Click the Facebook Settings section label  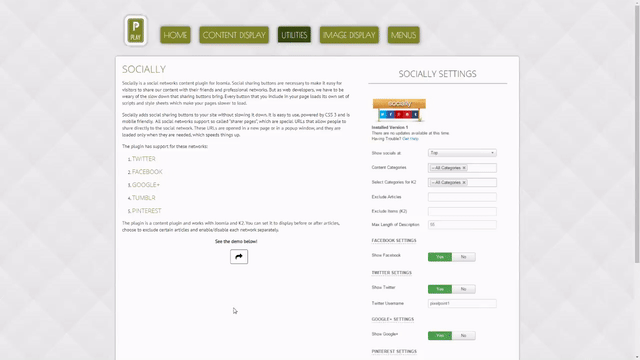pyautogui.click(x=394, y=240)
